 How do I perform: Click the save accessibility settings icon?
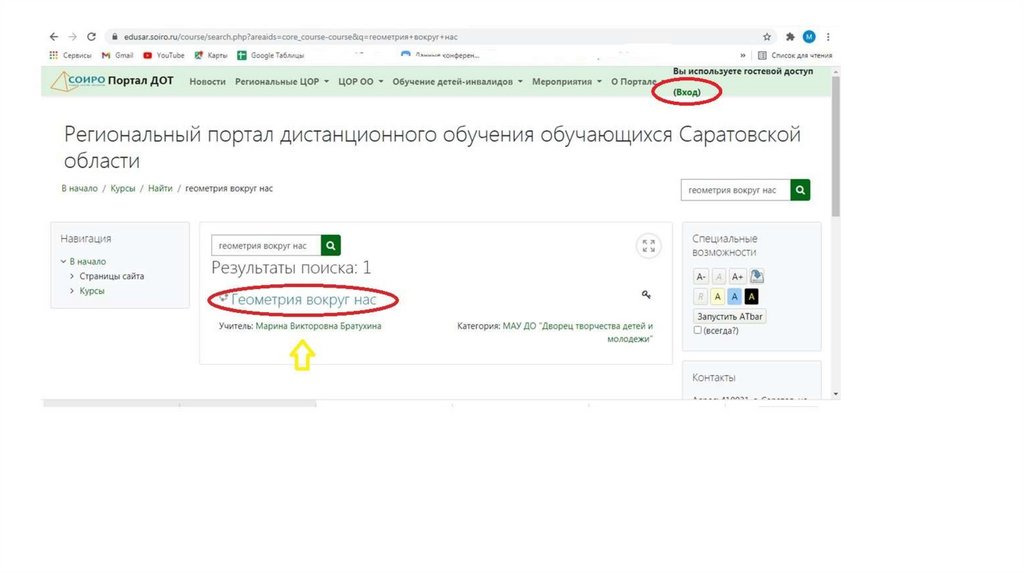click(x=756, y=277)
